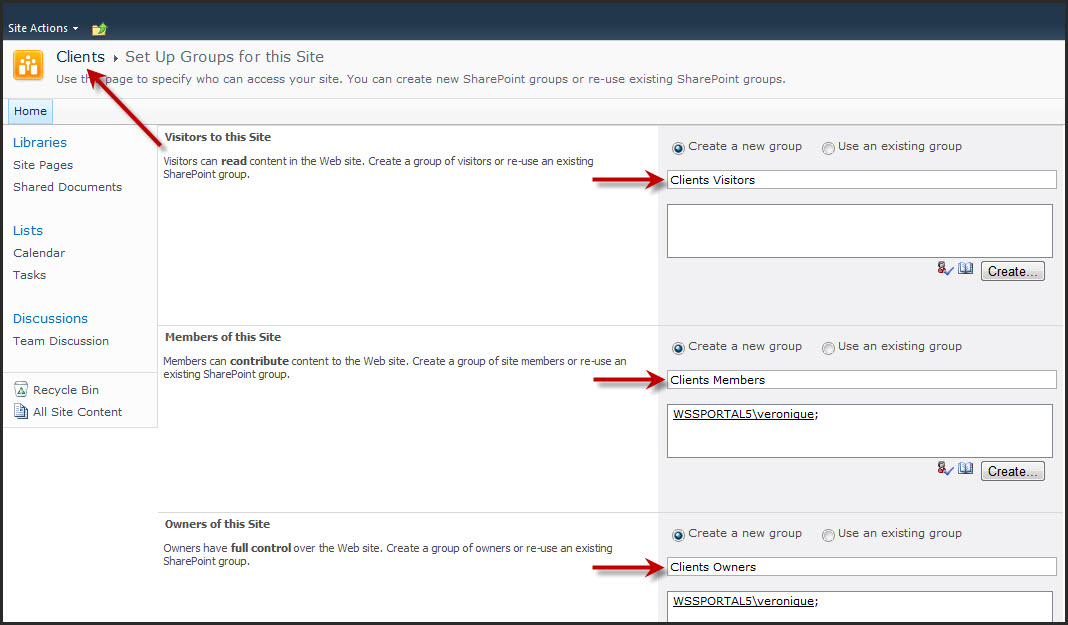
Task: Click the All Site Content icon
Action: tap(21, 412)
